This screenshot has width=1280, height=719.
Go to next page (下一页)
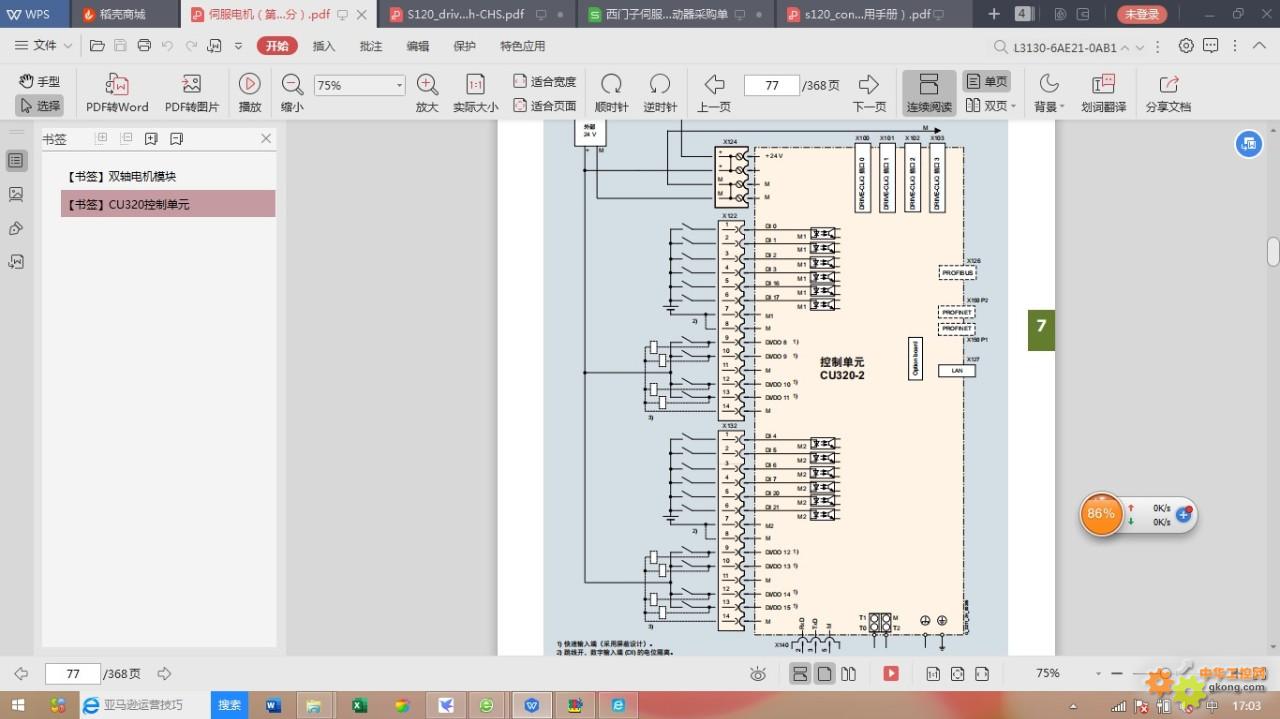click(869, 93)
